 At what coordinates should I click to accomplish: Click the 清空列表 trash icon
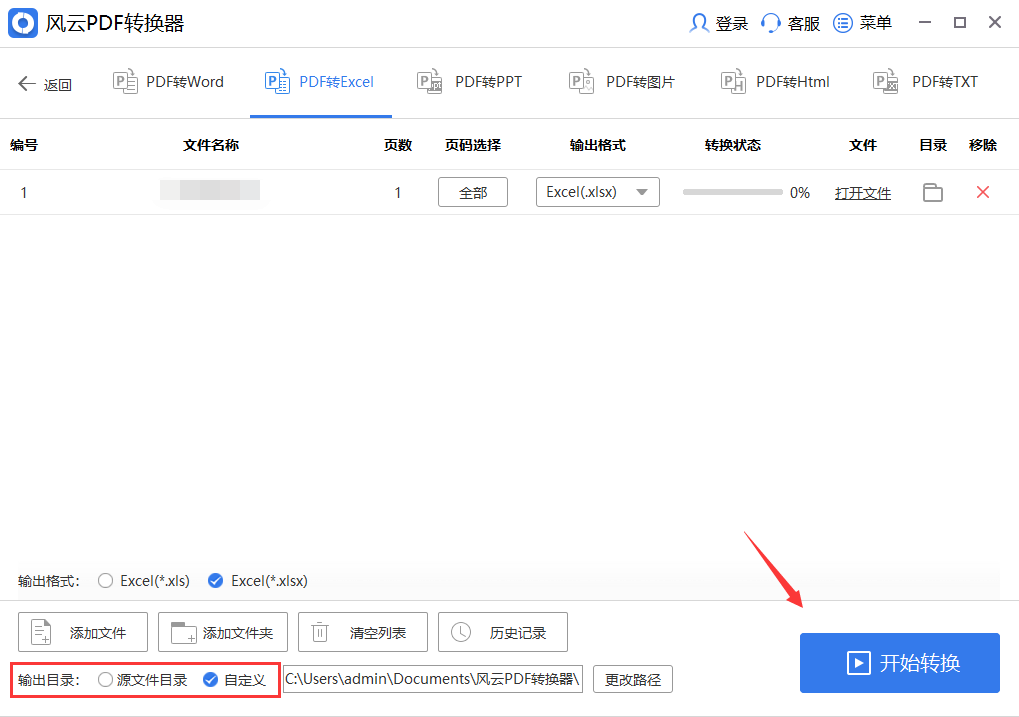point(320,632)
